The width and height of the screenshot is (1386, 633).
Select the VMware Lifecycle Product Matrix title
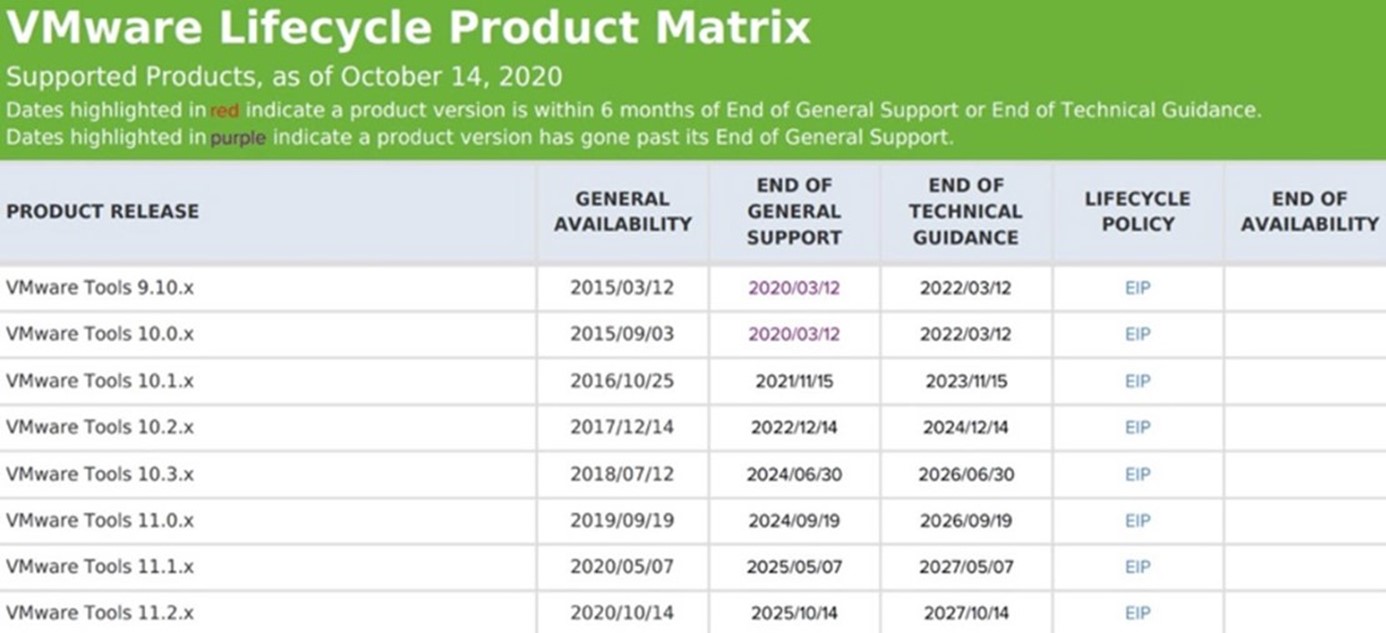[408, 28]
